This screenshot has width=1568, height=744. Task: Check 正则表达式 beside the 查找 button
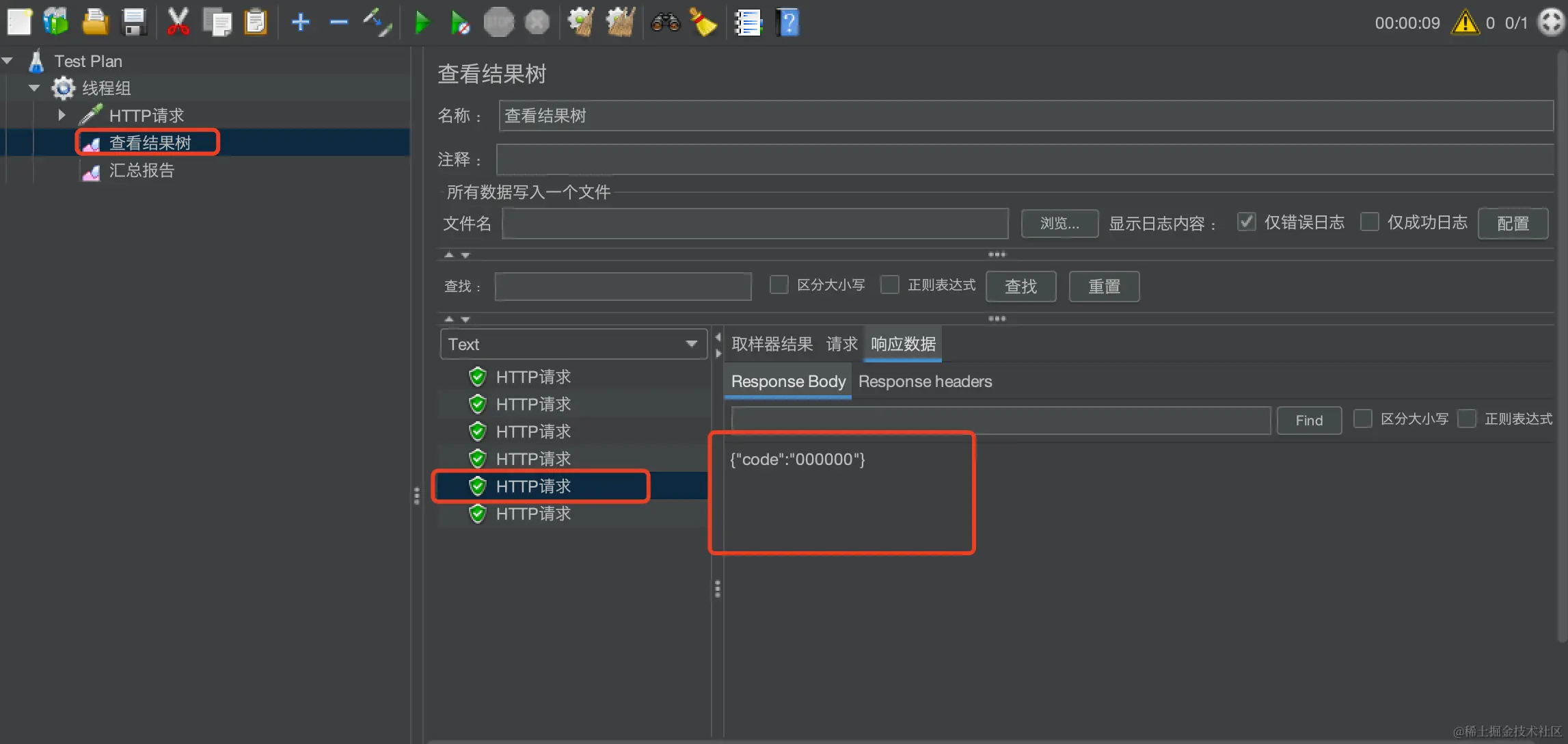[x=889, y=284]
